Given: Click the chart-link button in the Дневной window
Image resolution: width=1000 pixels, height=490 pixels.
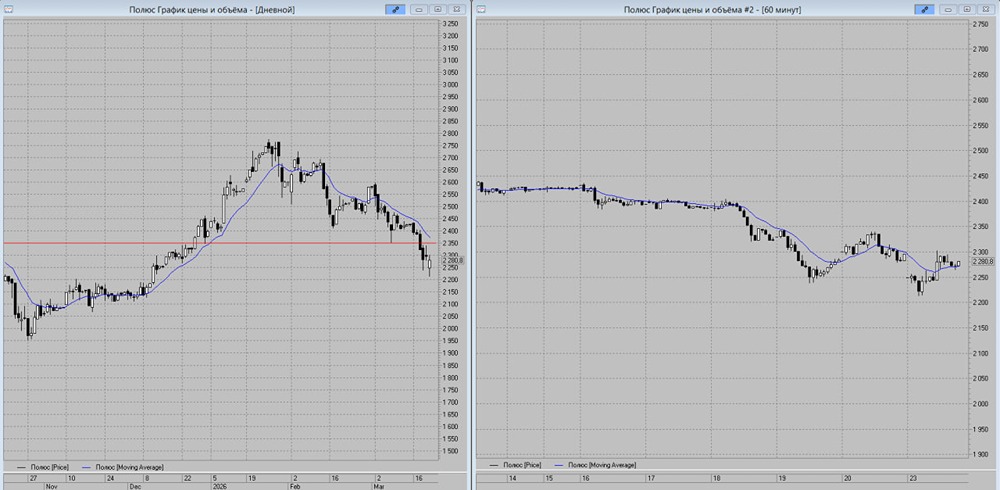Looking at the screenshot, I should tap(395, 10).
